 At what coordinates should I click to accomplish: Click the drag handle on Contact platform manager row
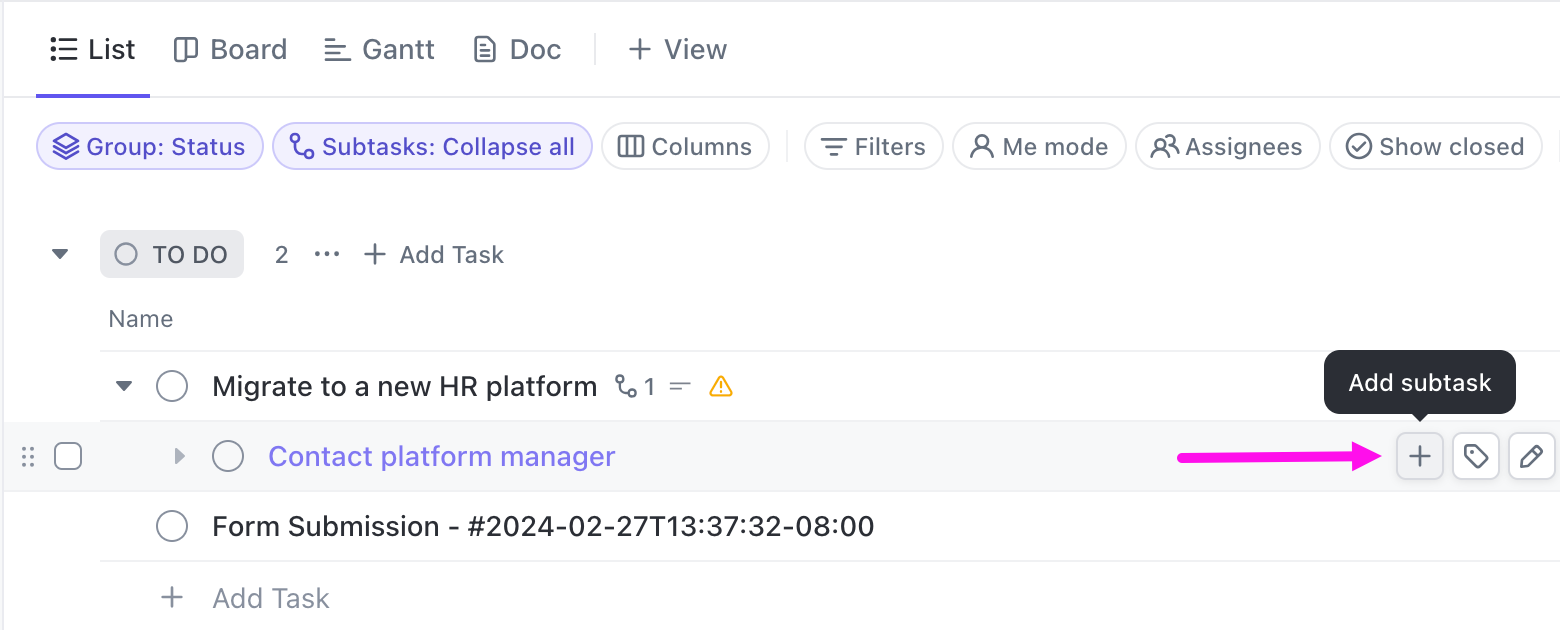pyautogui.click(x=28, y=457)
